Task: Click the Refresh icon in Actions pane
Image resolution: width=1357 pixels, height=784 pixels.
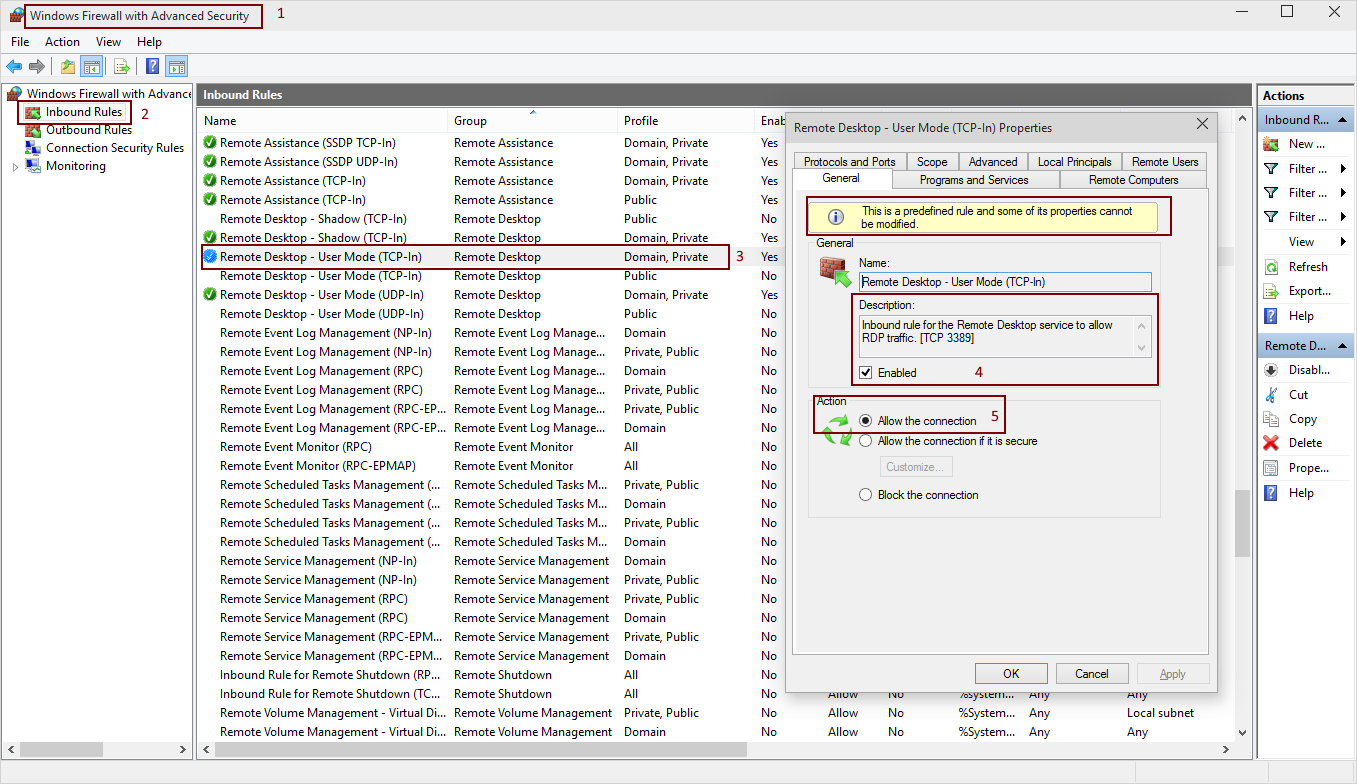Action: coord(1271,267)
